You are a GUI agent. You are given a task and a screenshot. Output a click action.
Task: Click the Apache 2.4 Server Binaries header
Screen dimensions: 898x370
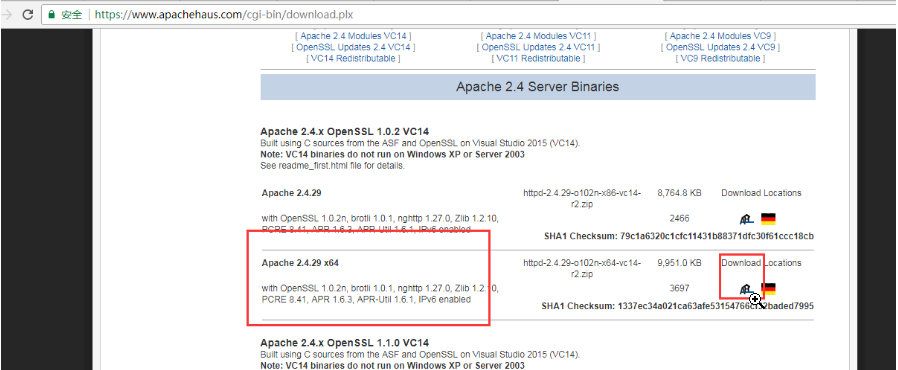click(538, 87)
